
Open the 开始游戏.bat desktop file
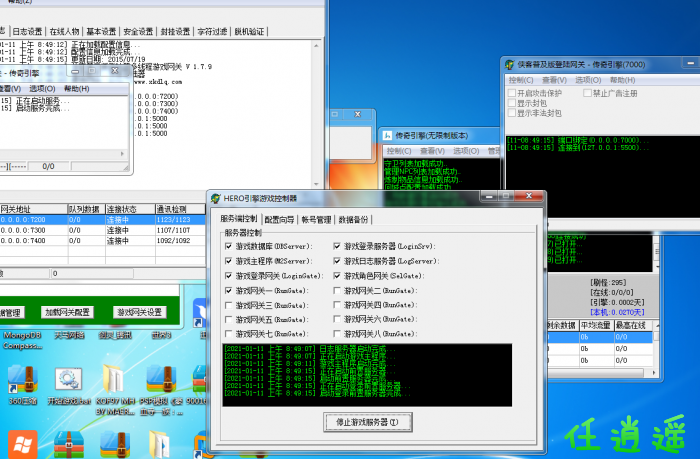click(x=68, y=380)
